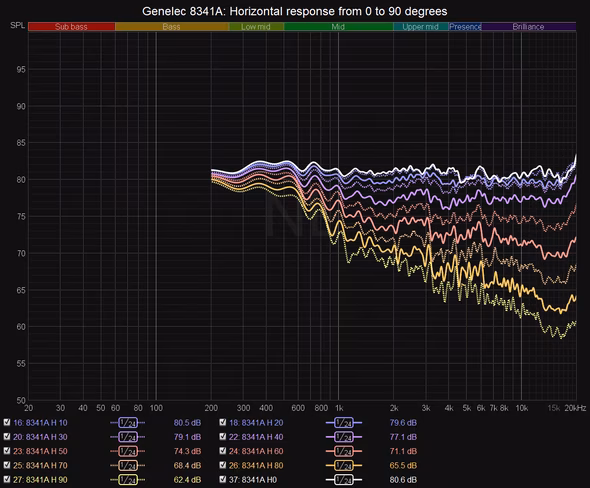Click the Low mid frequency band

(256, 27)
